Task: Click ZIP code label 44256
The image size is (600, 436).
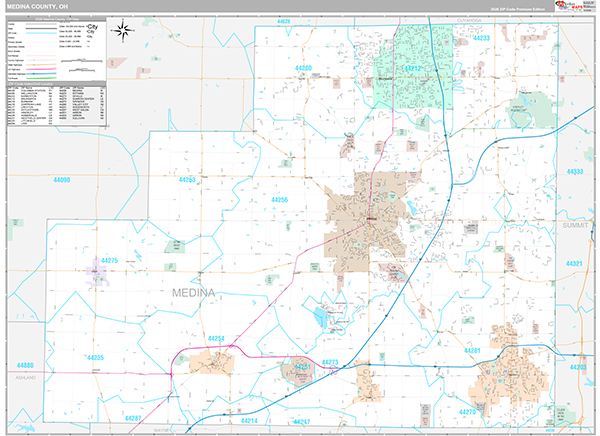Action: 279,200
